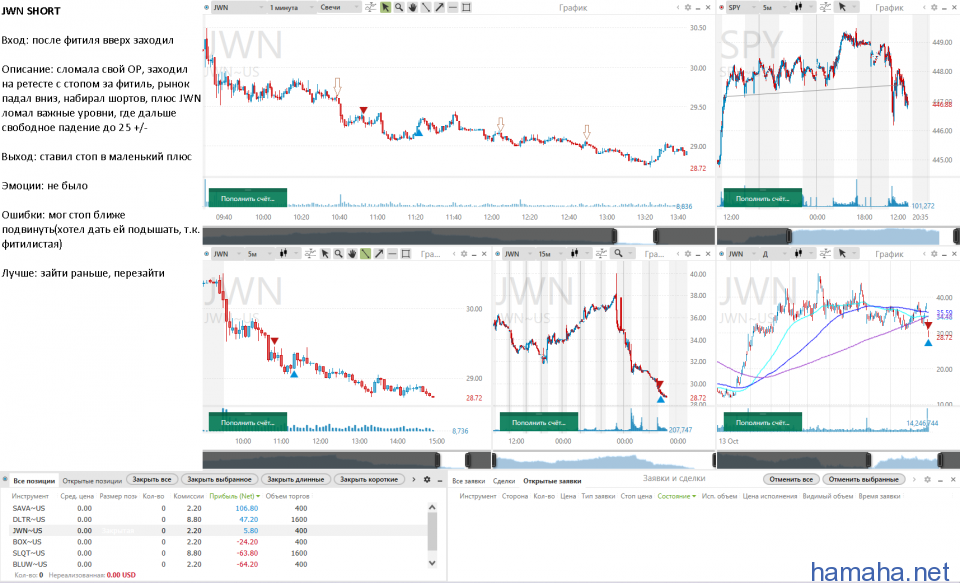
Task: Open settings gear of SPY chart panel
Action: point(934,7)
